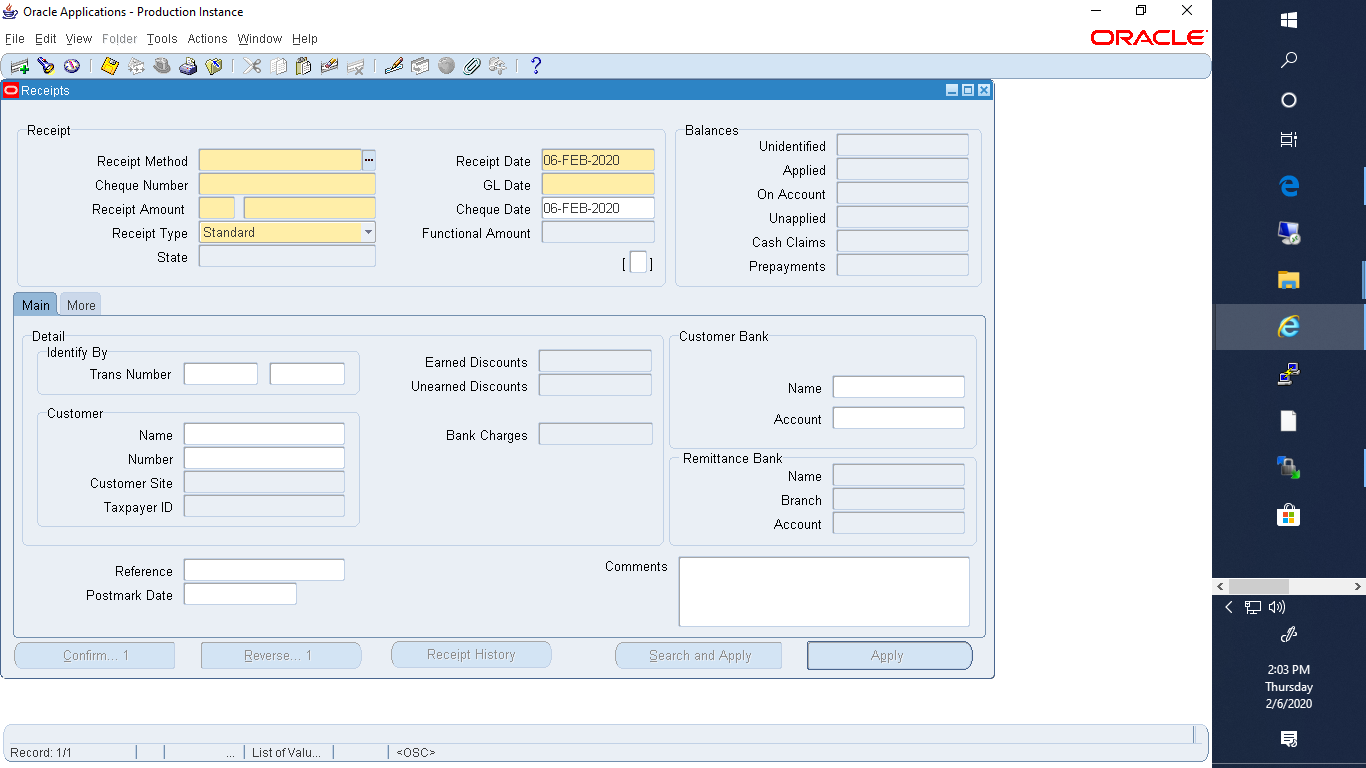Save the receipt using the diskette icon
This screenshot has height=768, width=1366.
[x=110, y=65]
